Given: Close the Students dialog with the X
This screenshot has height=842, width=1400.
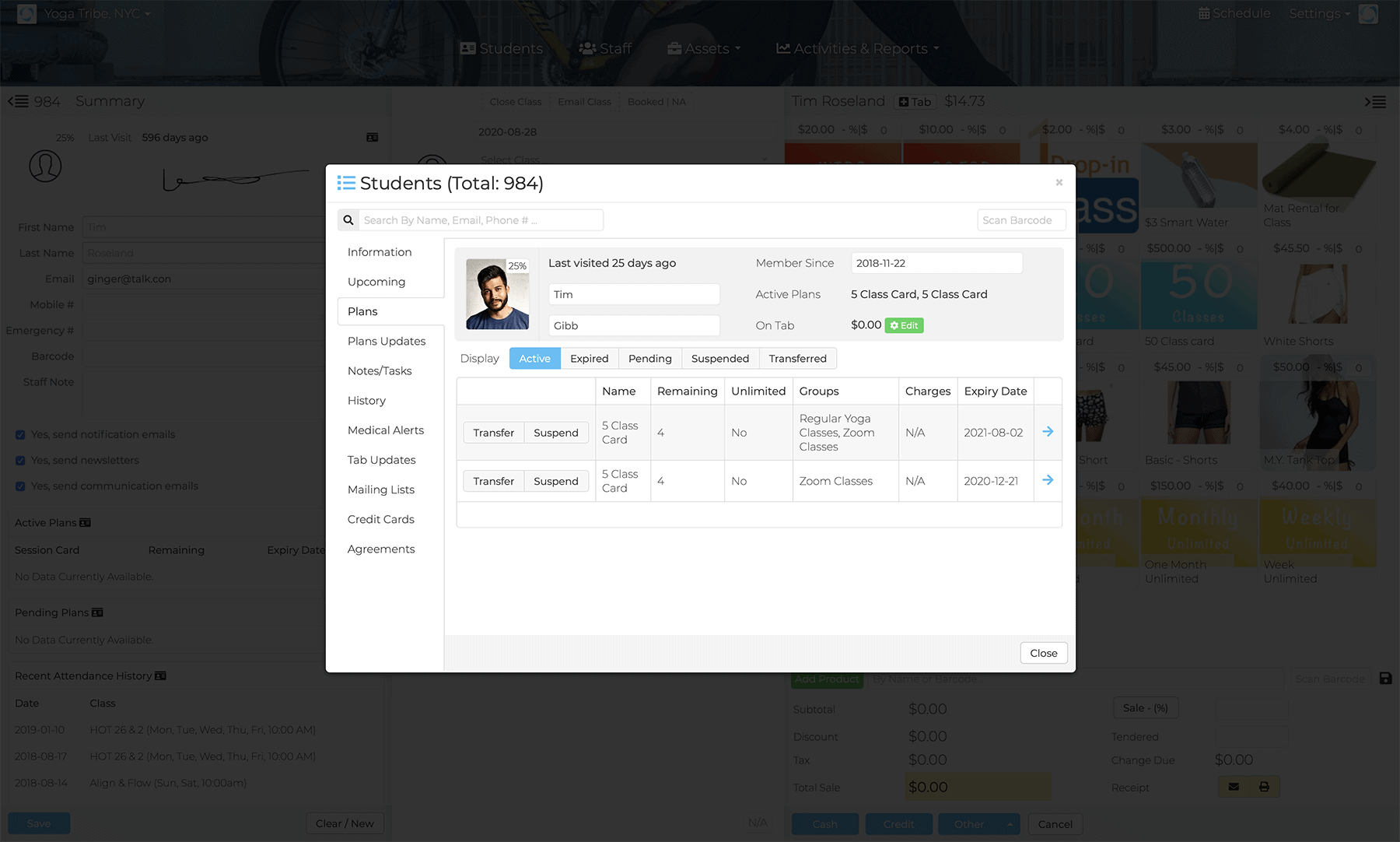Looking at the screenshot, I should [1059, 182].
